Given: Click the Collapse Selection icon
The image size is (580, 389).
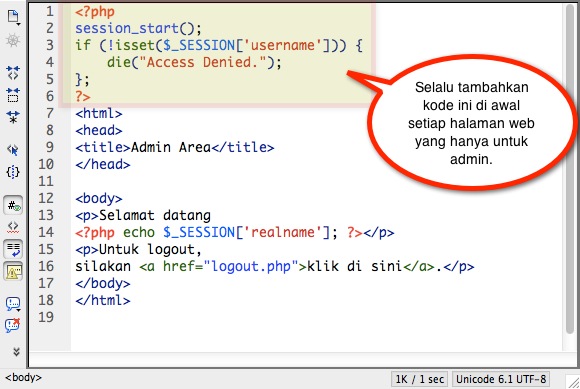Looking at the screenshot, I should pos(13,95).
